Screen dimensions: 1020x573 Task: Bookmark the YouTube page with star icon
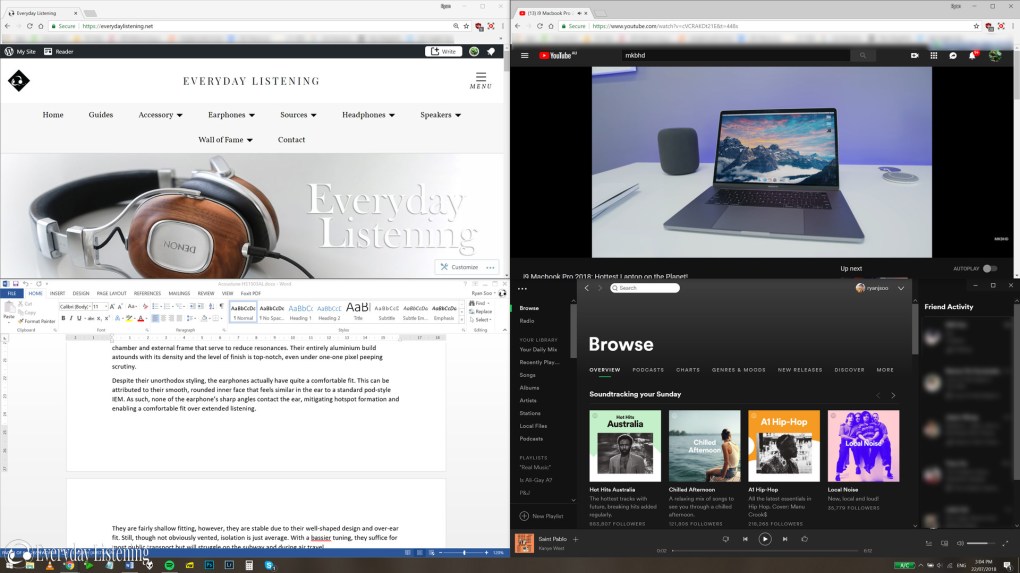click(x=976, y=26)
